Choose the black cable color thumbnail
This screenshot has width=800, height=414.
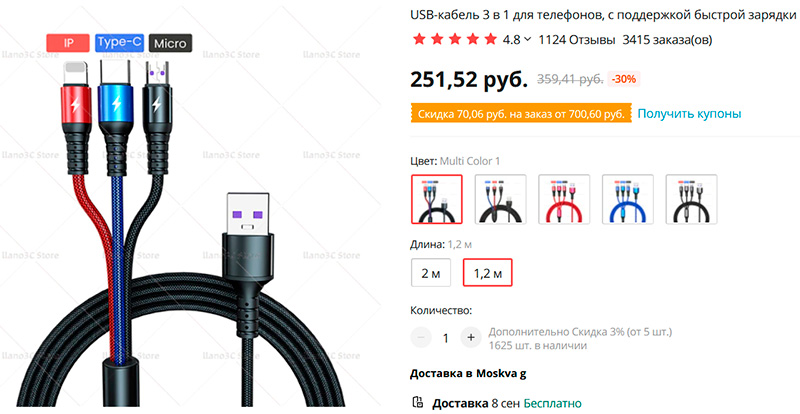[691, 199]
